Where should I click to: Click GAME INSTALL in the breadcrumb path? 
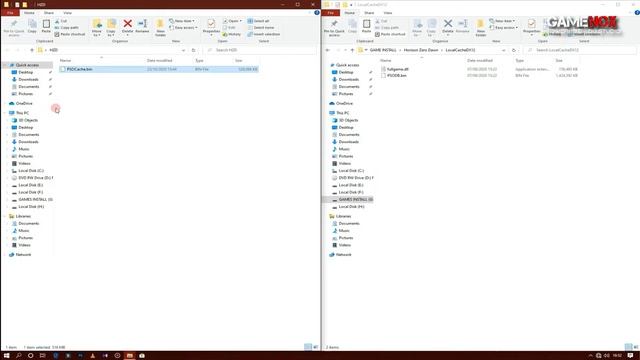pyautogui.click(x=383, y=50)
